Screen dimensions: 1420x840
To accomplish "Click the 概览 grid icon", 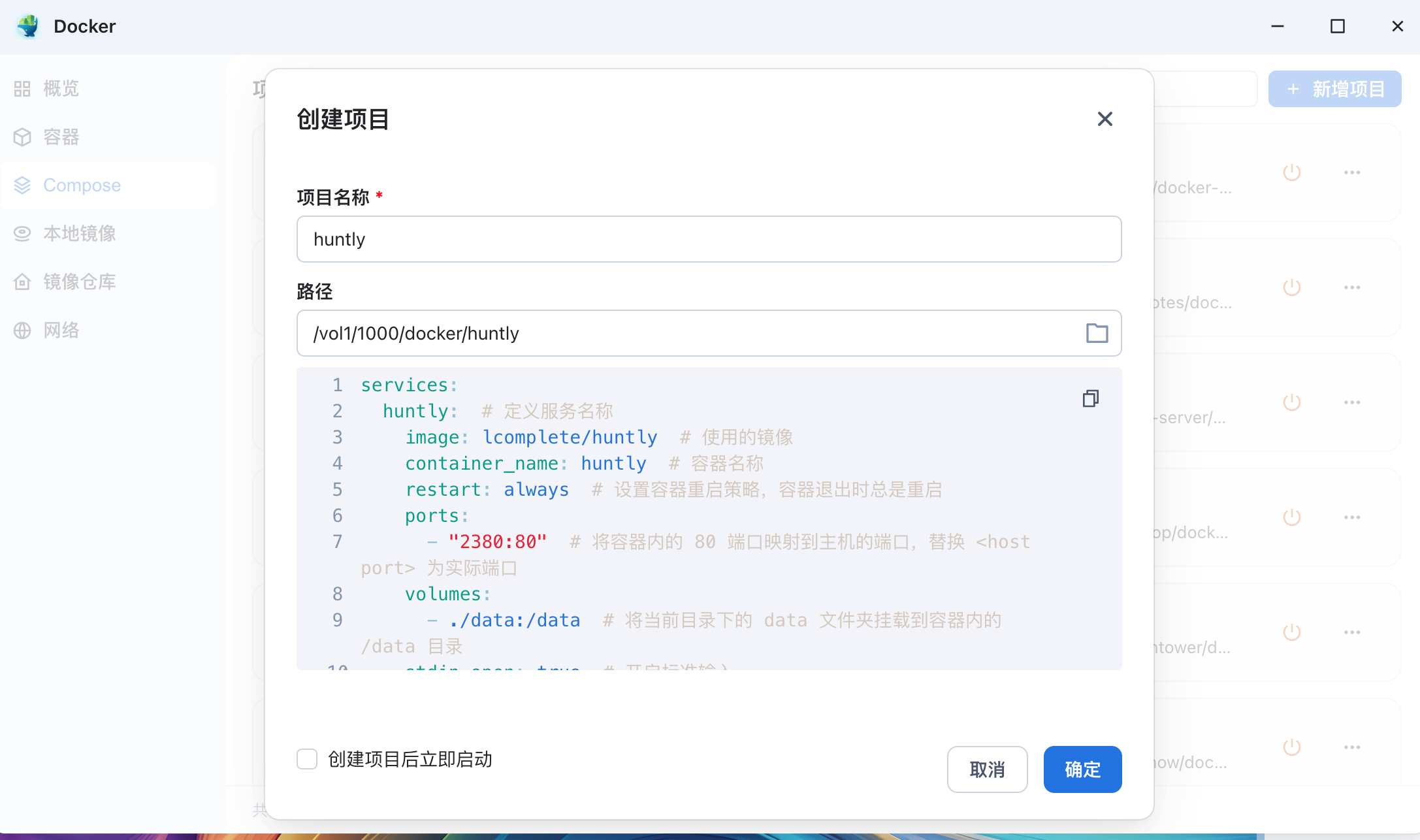I will tap(22, 89).
